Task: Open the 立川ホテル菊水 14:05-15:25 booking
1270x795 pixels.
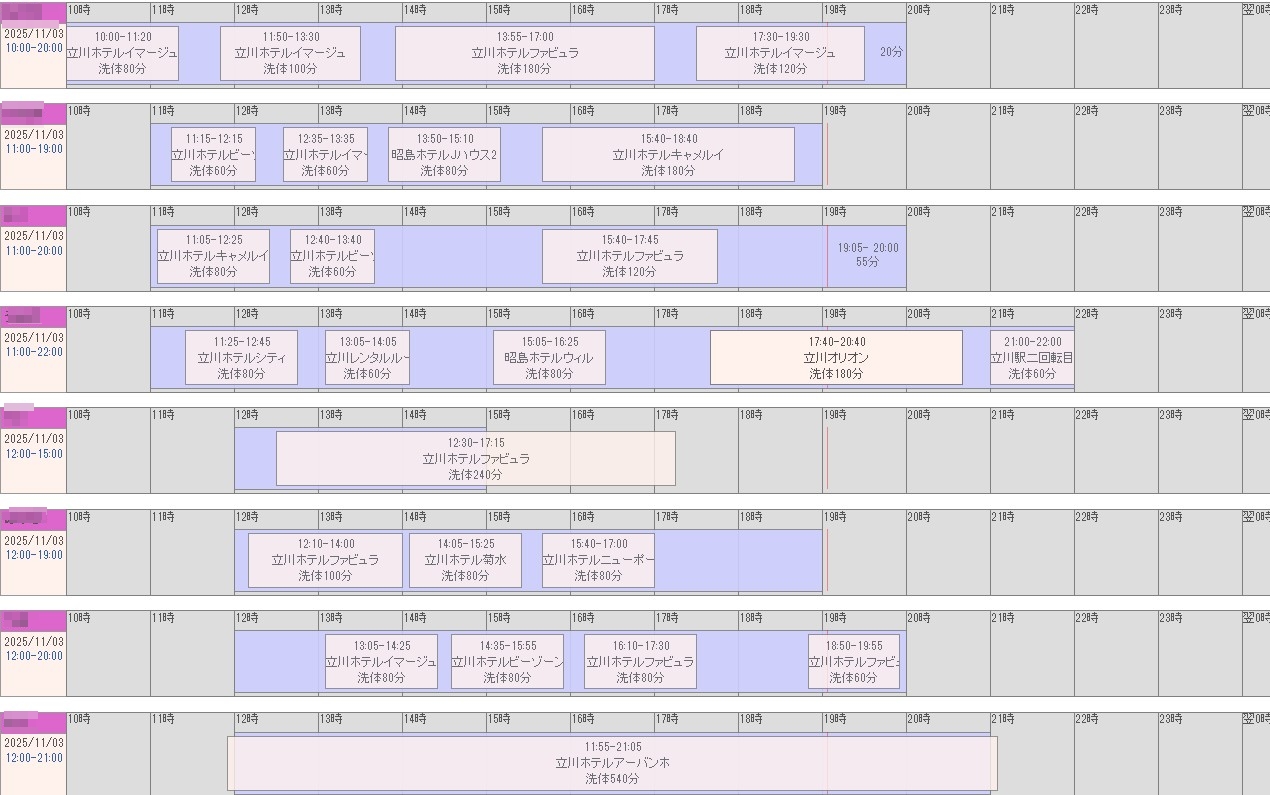Action: coord(465,560)
